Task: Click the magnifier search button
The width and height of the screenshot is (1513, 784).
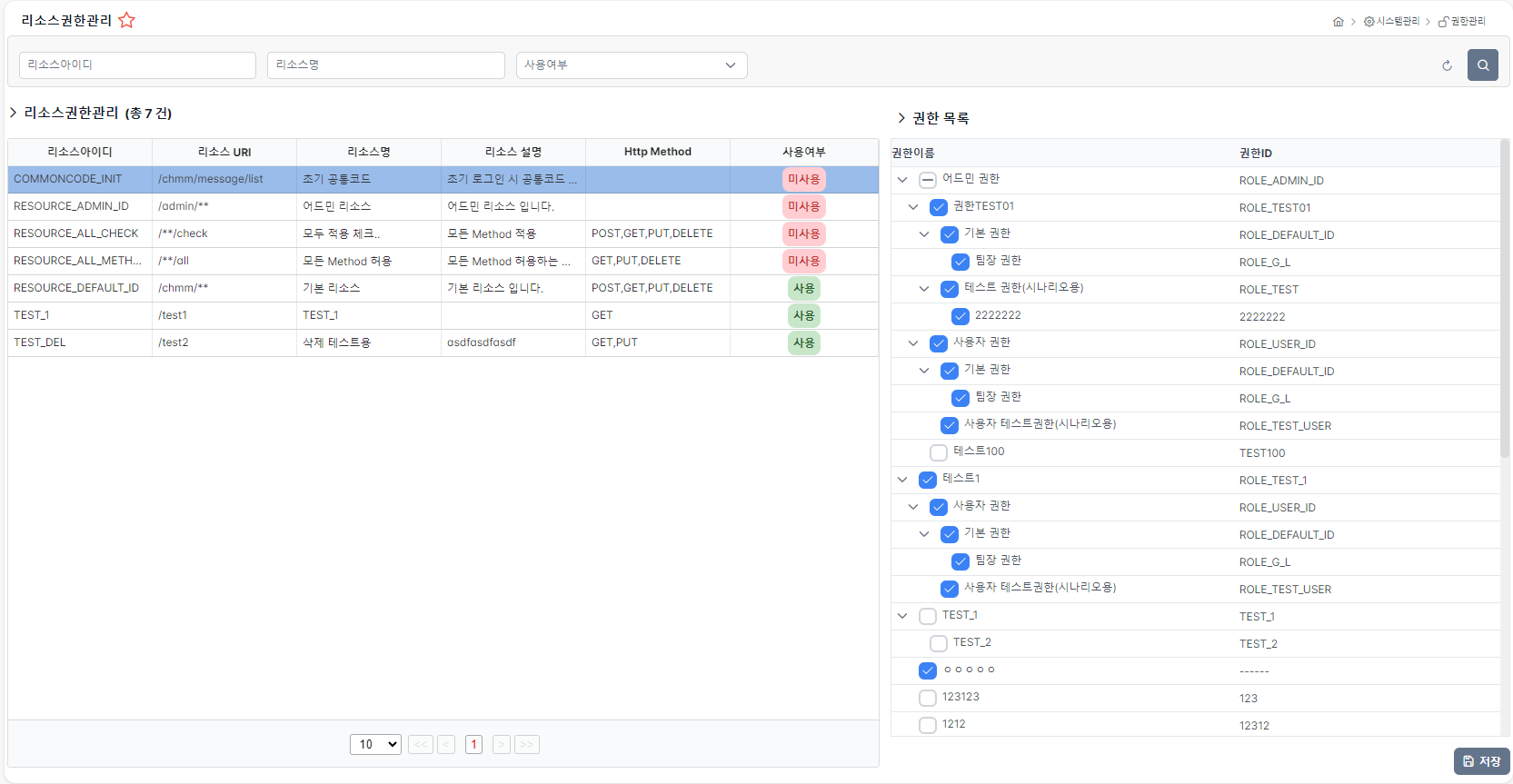Action: click(x=1483, y=65)
